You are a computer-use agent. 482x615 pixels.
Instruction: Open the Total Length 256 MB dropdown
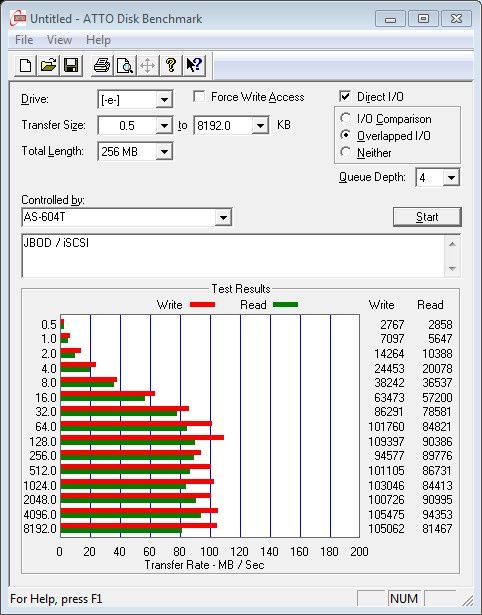point(164,152)
